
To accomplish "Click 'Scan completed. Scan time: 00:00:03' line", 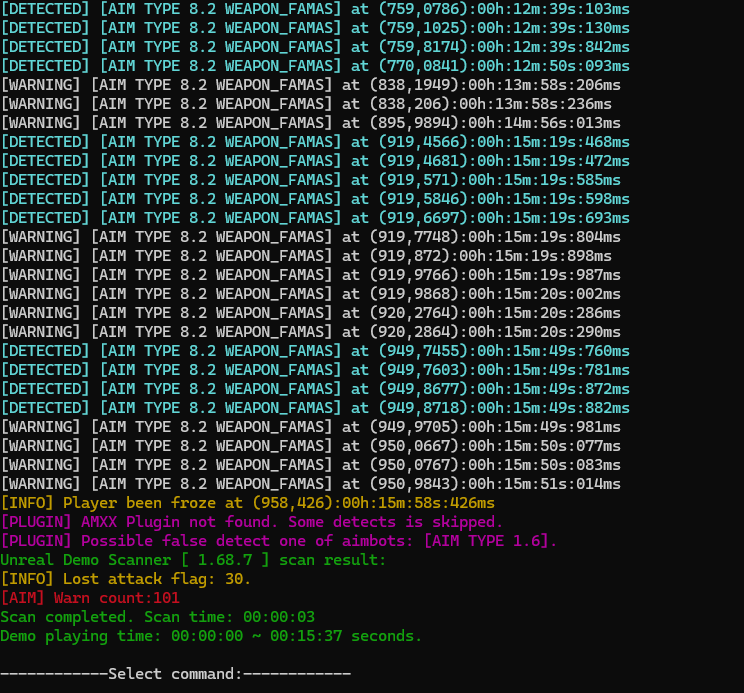I will tap(158, 617).
